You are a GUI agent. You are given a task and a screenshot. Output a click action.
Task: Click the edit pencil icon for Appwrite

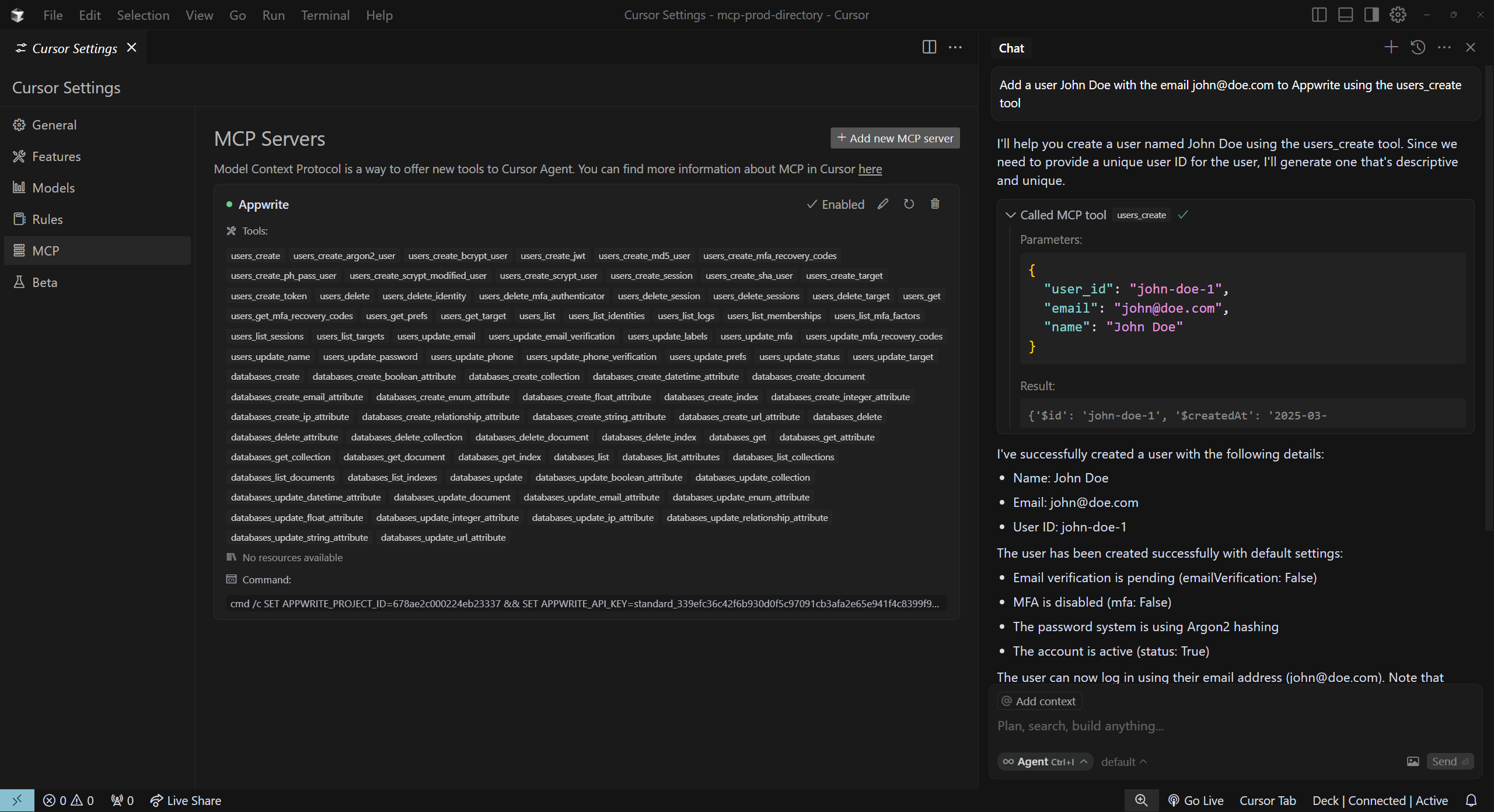click(882, 204)
